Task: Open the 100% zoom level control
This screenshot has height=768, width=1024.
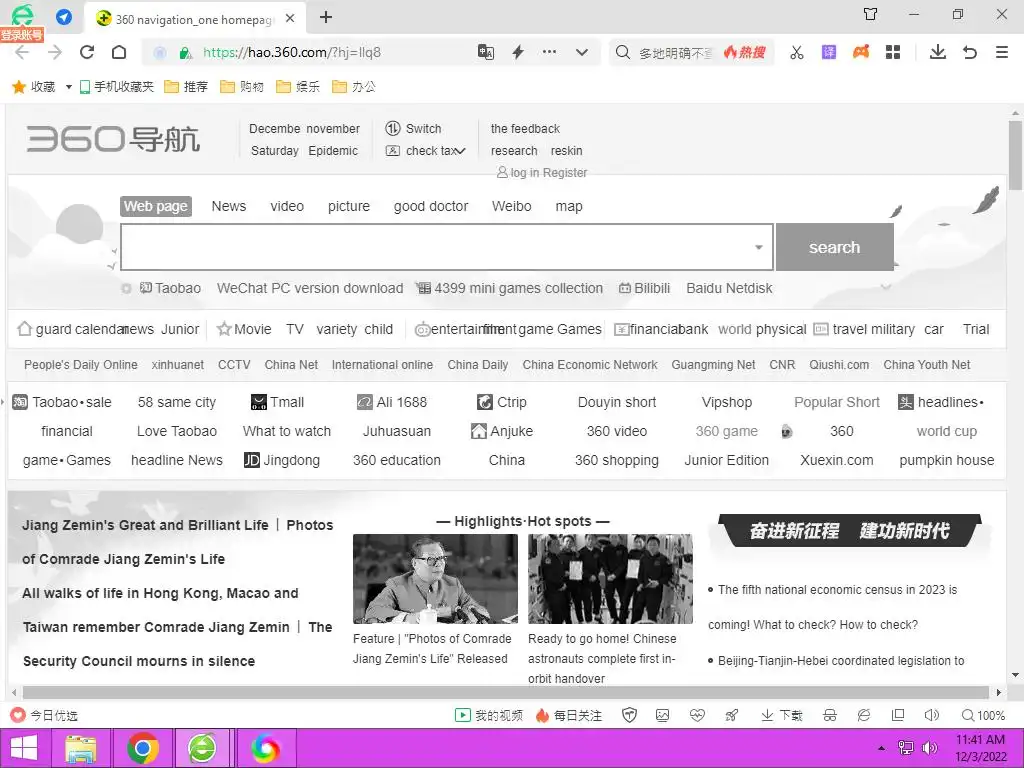Action: (x=983, y=716)
